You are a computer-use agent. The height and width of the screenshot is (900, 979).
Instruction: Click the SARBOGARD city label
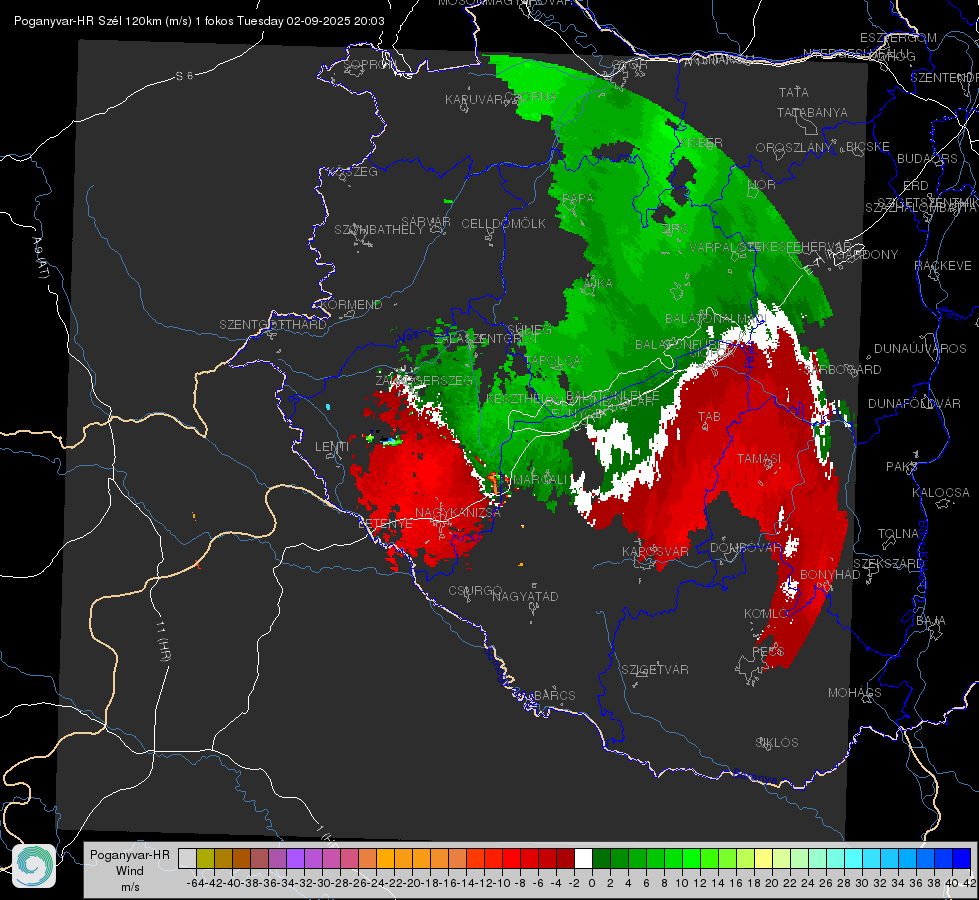[842, 370]
